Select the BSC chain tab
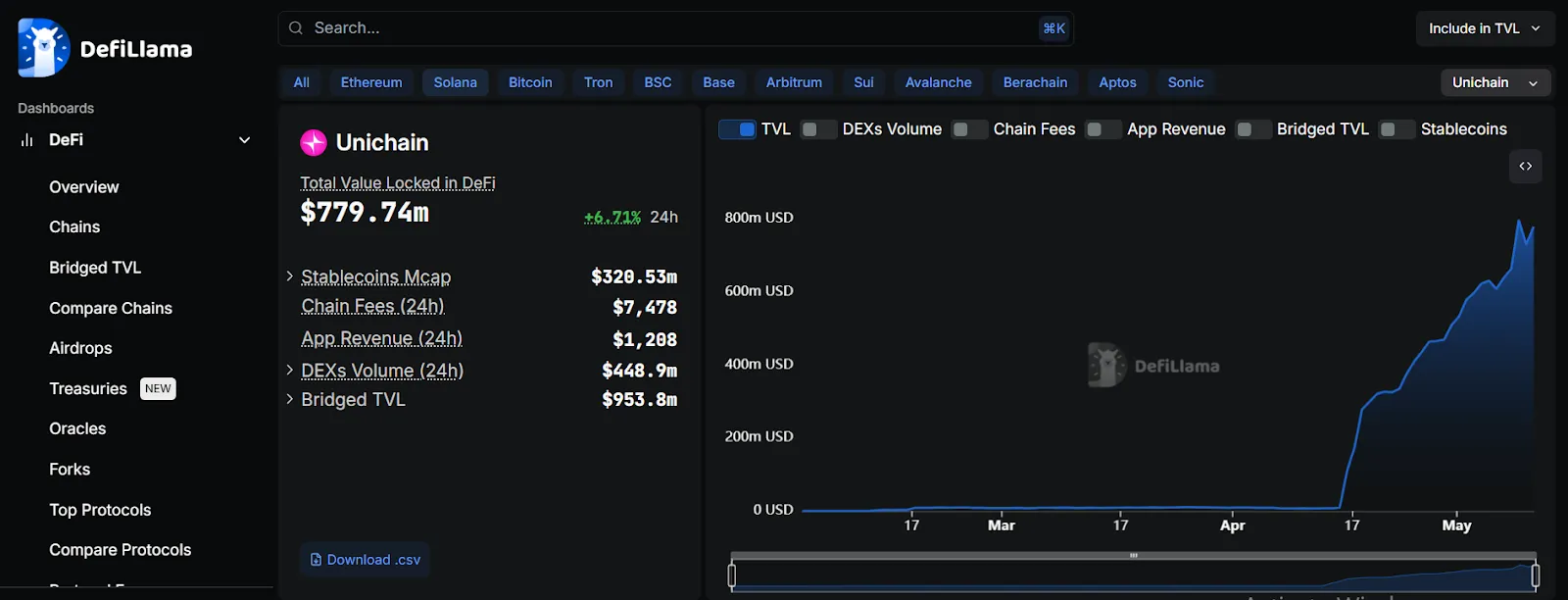Image resolution: width=1568 pixels, height=600 pixels. click(658, 82)
